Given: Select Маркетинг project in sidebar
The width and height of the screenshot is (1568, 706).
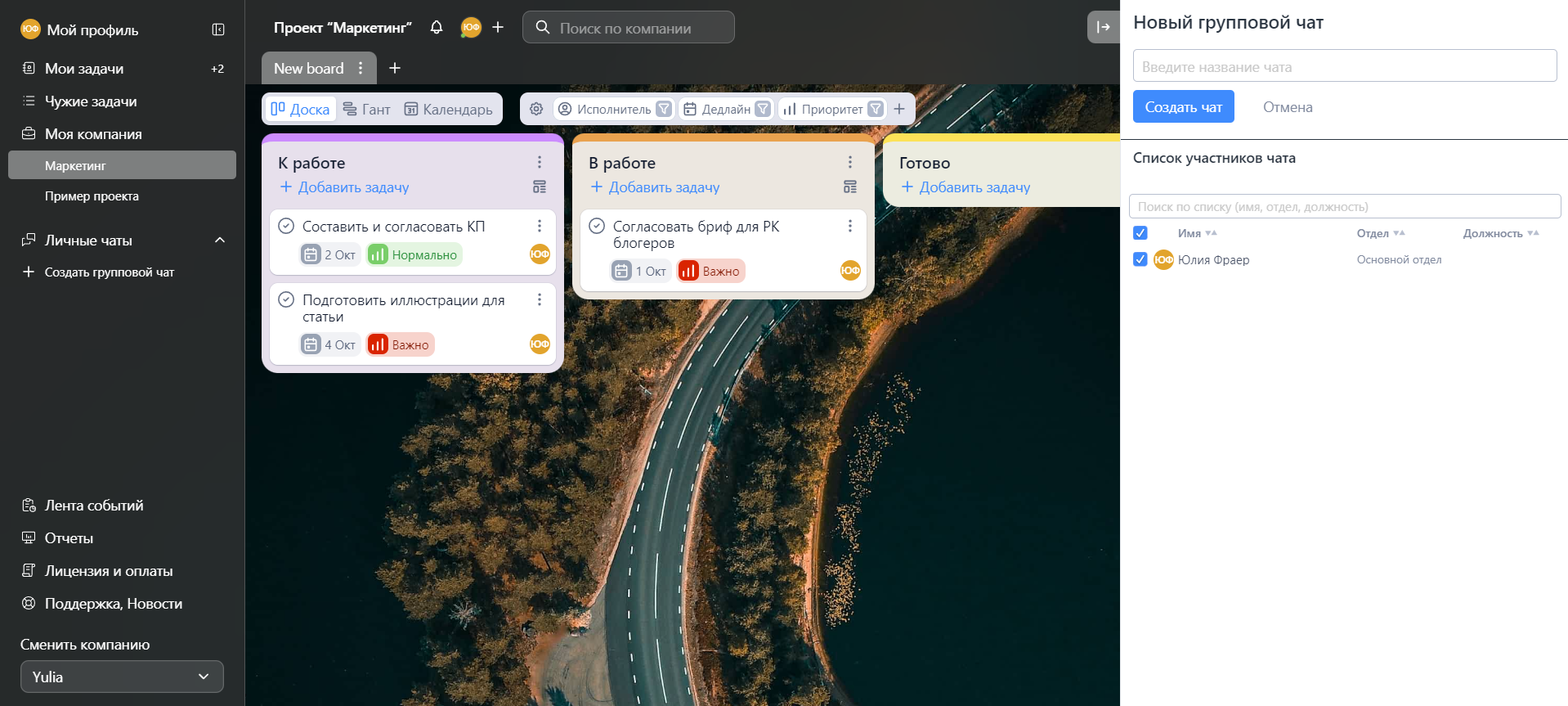Looking at the screenshot, I should click(123, 165).
